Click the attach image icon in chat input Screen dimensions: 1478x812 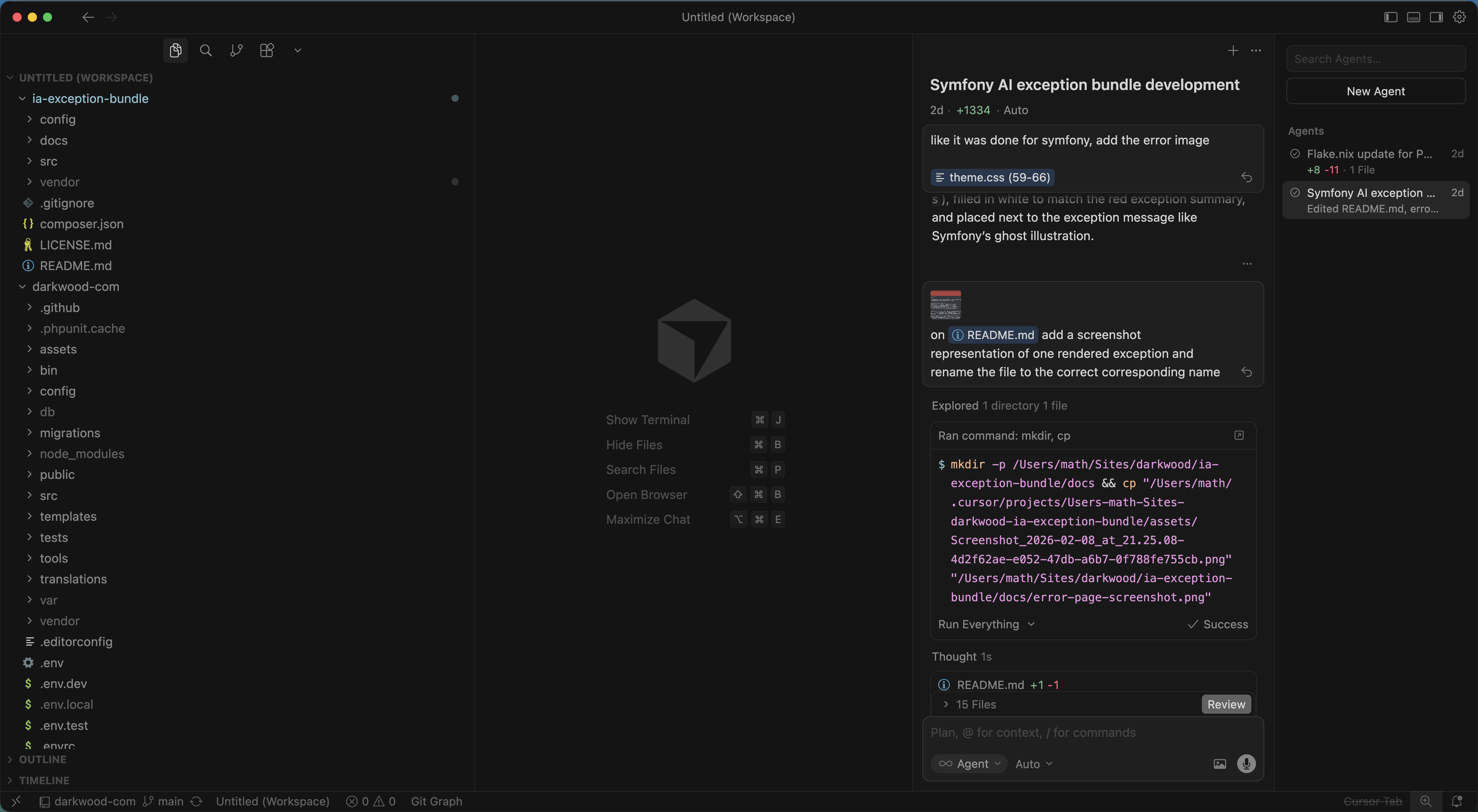(1219, 764)
